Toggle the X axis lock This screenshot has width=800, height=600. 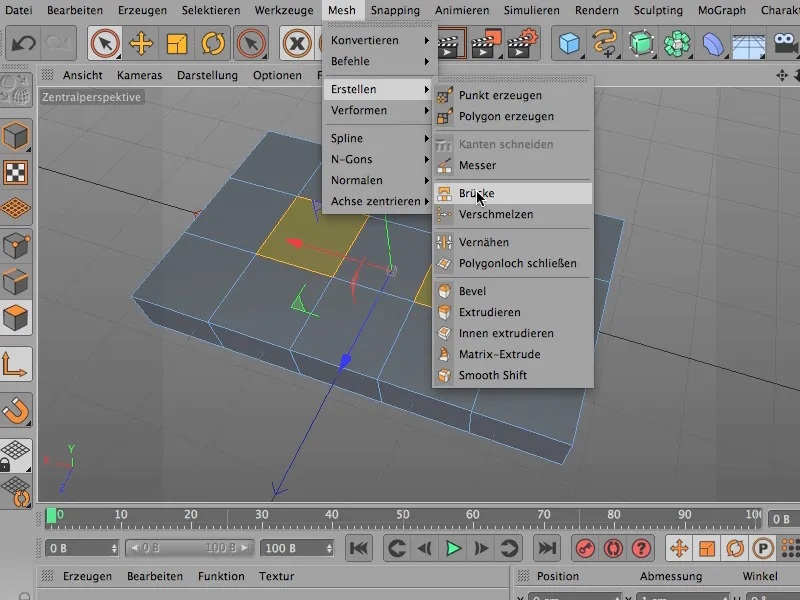coord(297,43)
